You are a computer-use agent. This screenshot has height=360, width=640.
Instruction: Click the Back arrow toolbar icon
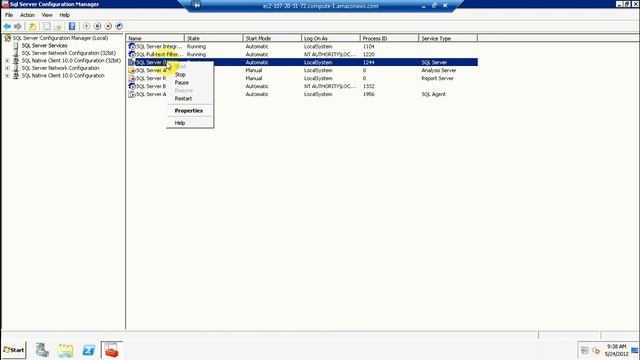[7, 27]
